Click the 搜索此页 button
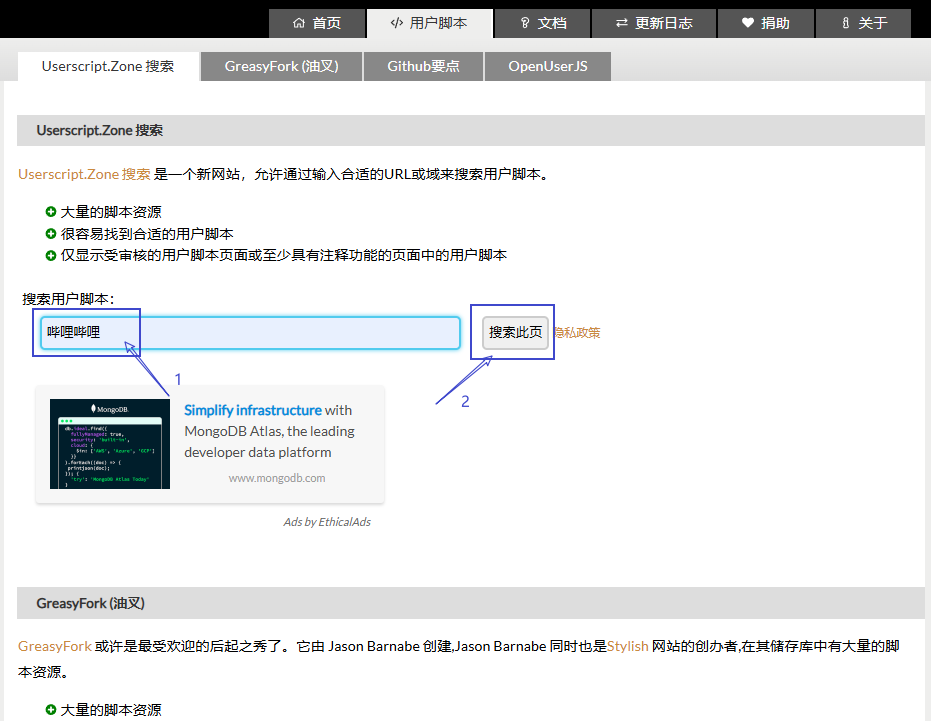 coord(515,333)
